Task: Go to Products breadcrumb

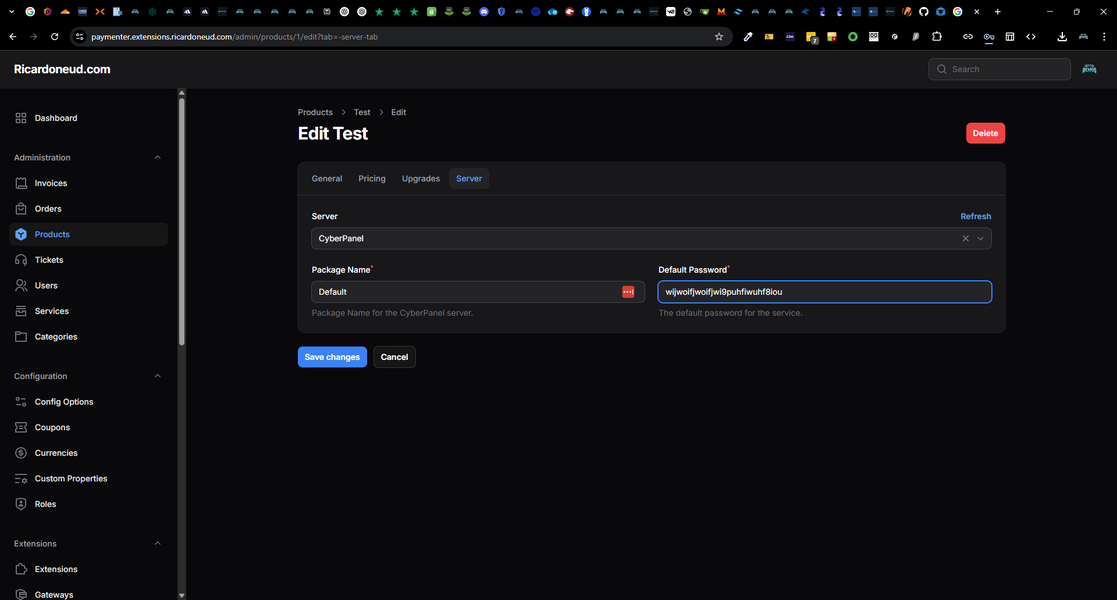Action: click(x=315, y=113)
